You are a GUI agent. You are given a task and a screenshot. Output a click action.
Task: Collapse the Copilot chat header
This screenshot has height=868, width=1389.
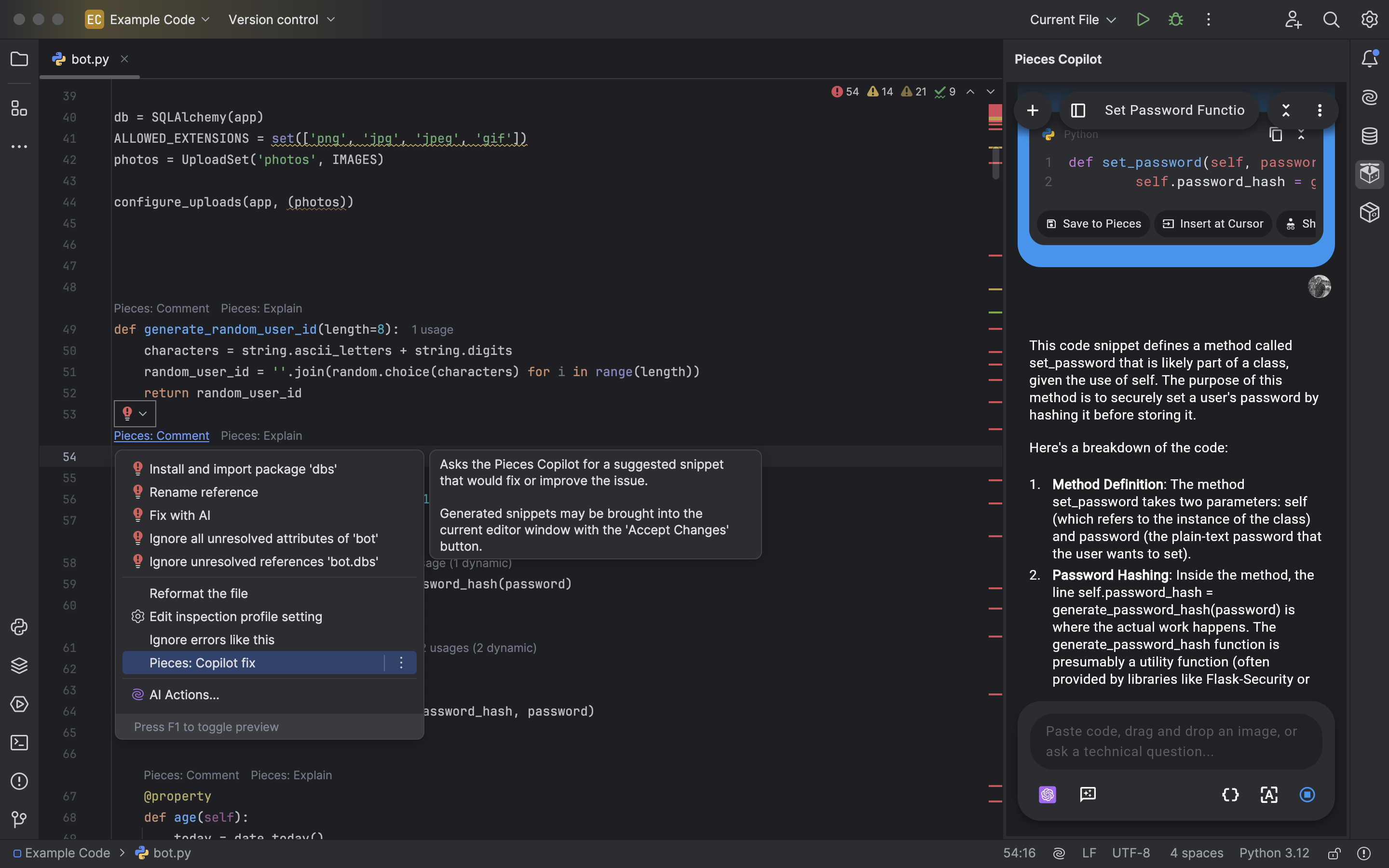click(1286, 110)
